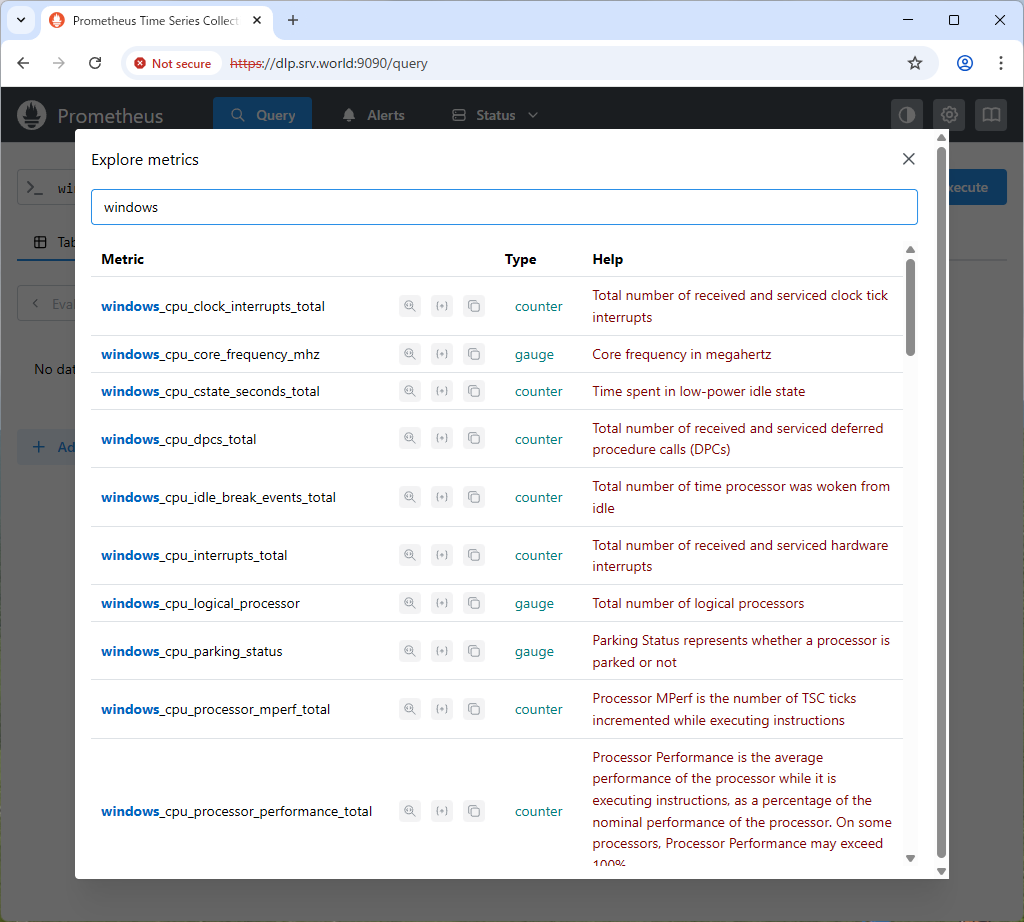Go to the Alerts page
The height and width of the screenshot is (922, 1024).
374,115
